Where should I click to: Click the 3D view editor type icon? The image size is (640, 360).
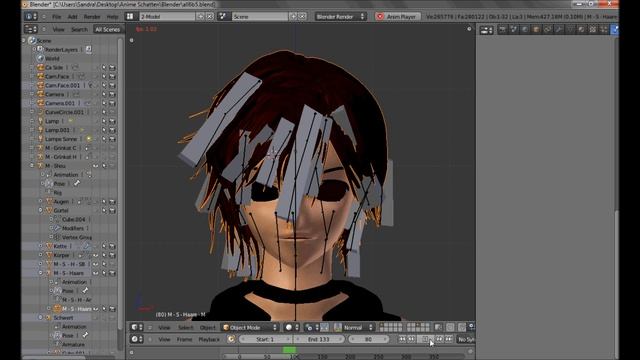(137, 327)
